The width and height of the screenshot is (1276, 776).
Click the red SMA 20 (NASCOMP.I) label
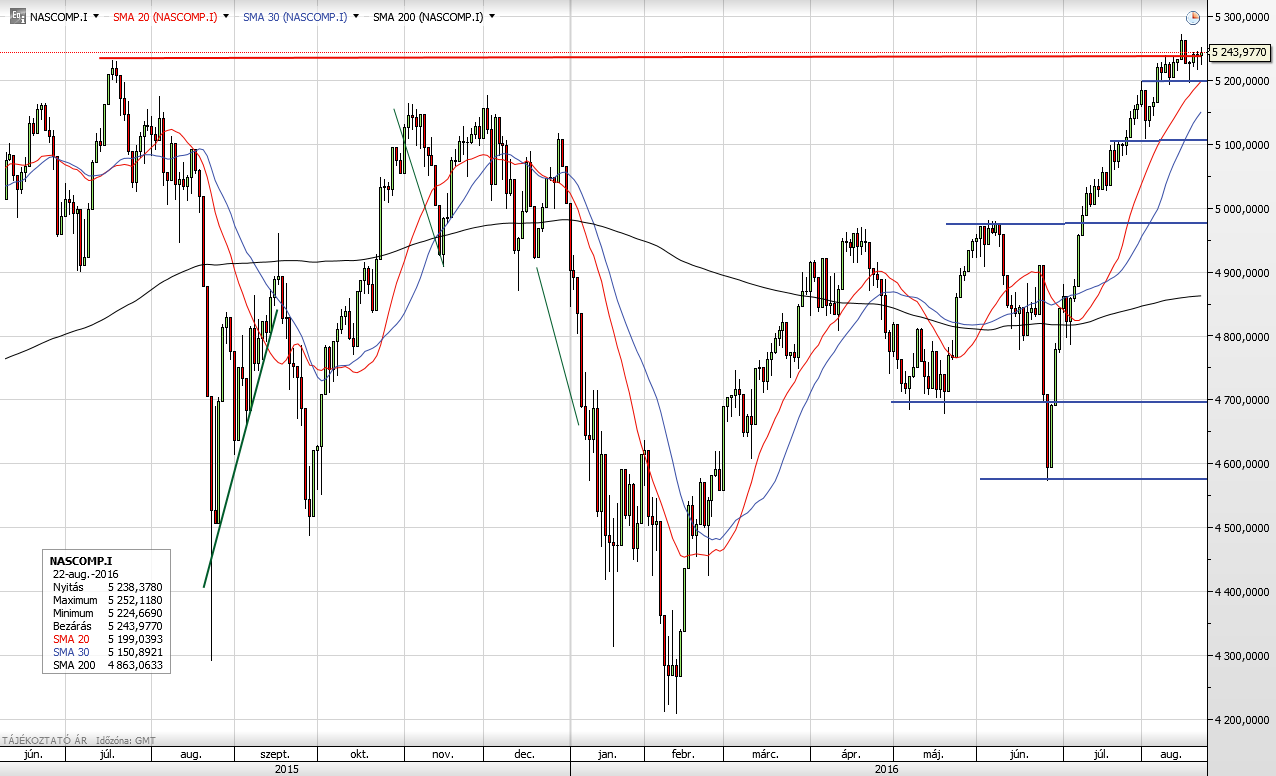165,17
